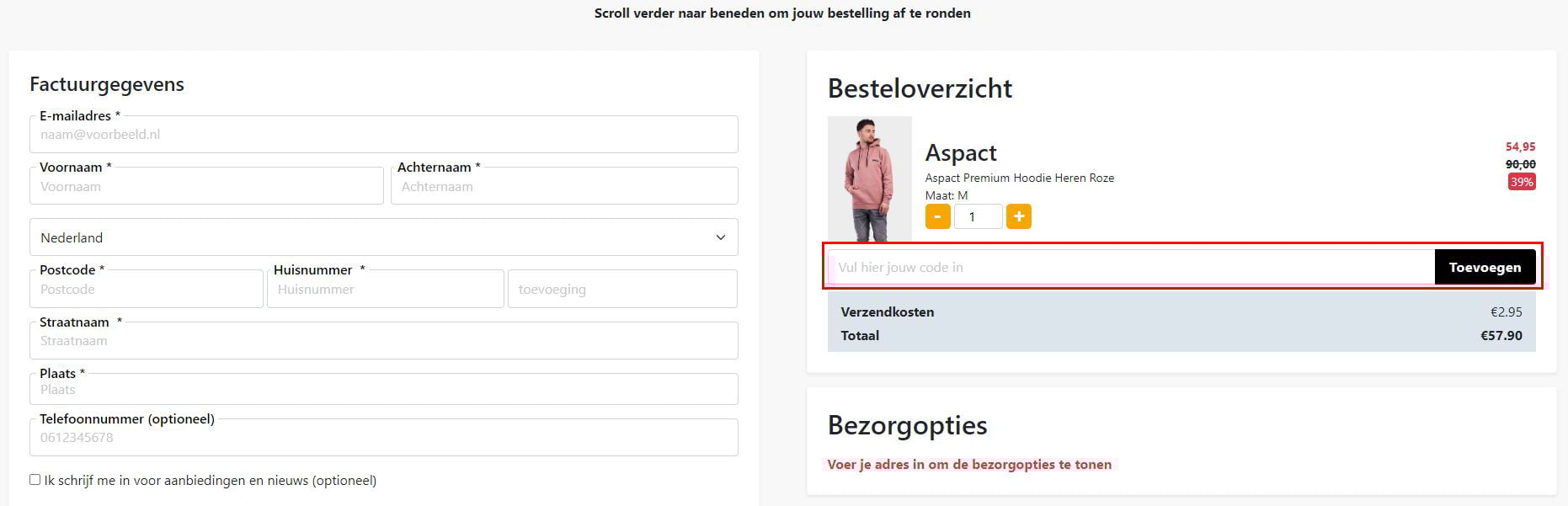Click the Huisnummer input field
This screenshot has width=1568, height=506.
tap(385, 289)
